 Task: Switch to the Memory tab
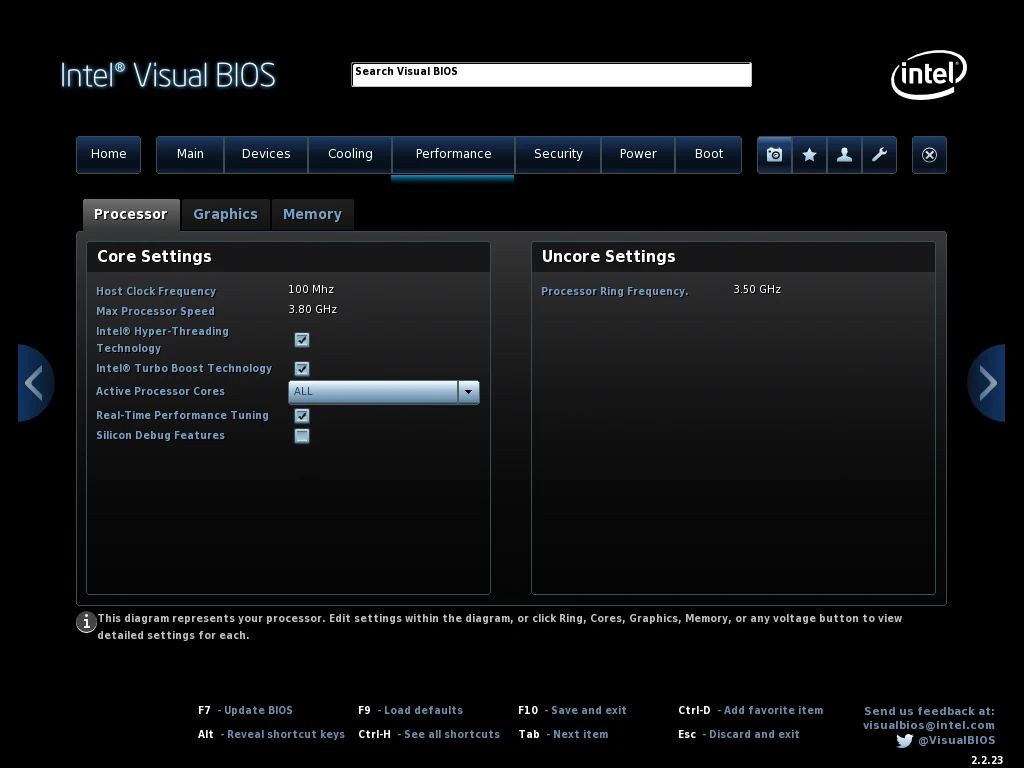[x=312, y=214]
